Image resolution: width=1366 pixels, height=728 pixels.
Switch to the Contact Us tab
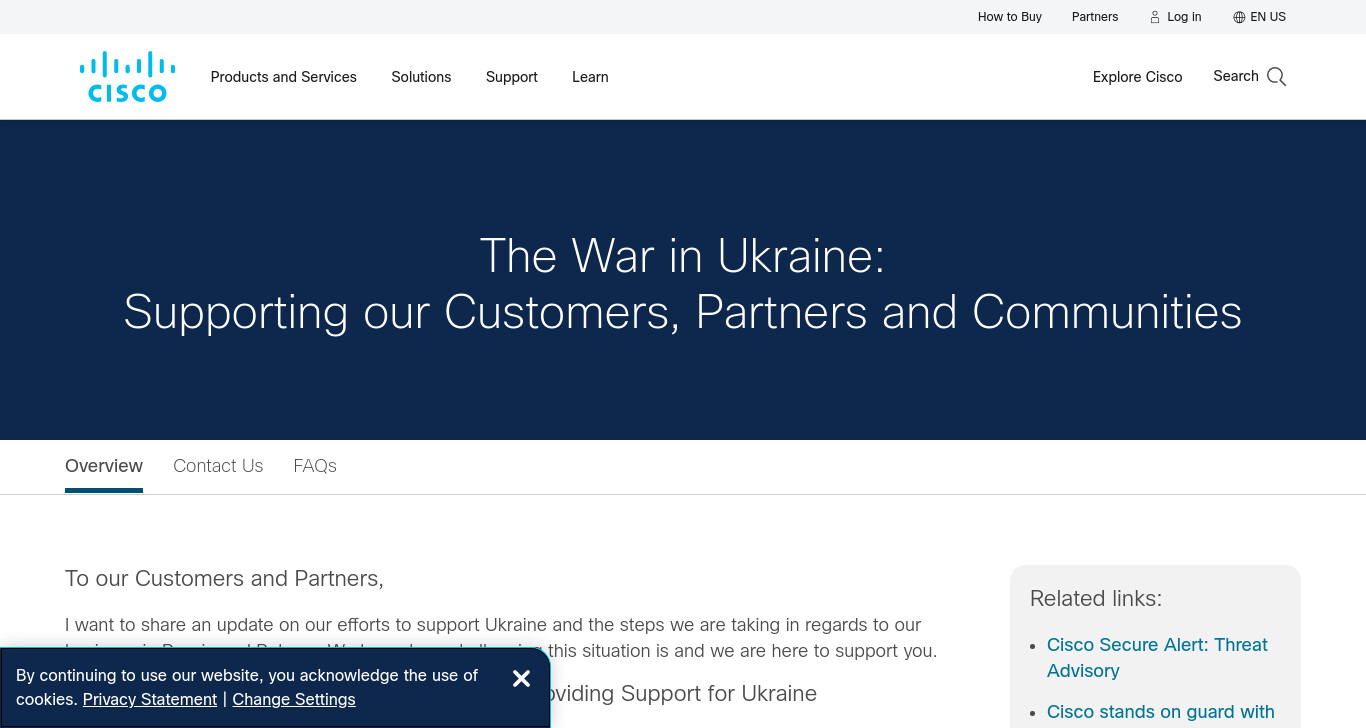(x=218, y=466)
